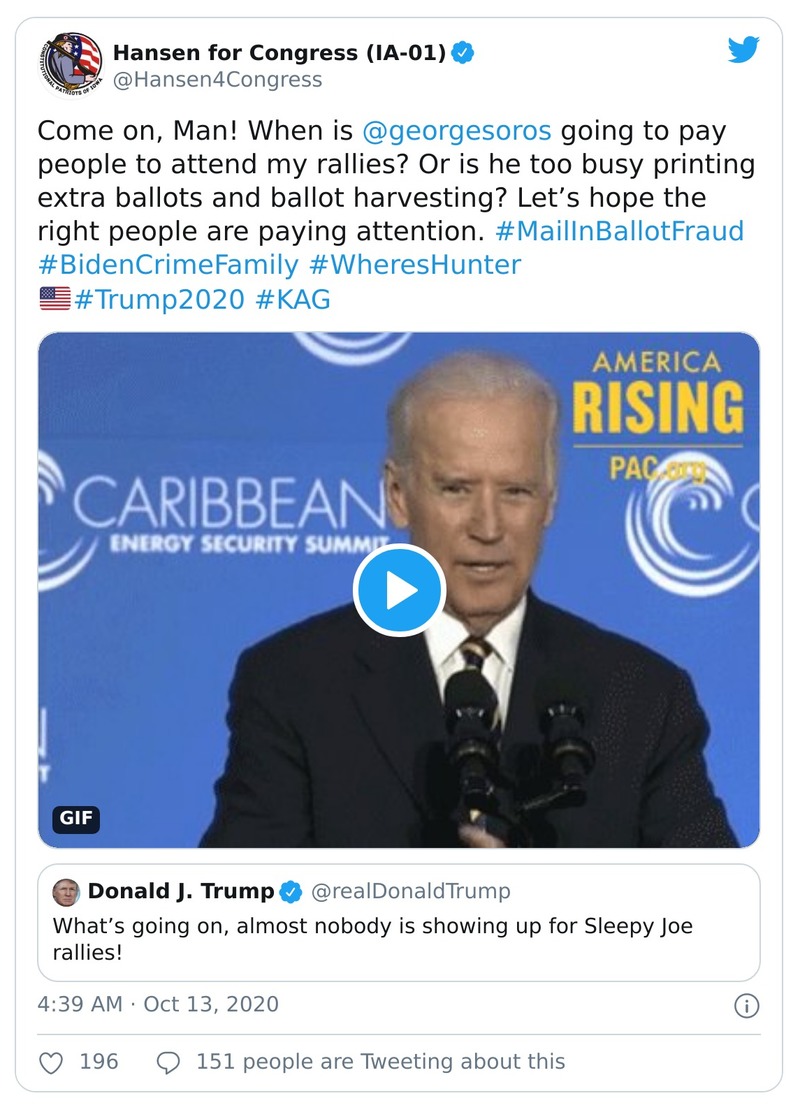Click the blue verified badge beside Hansen for Congress
Image resolution: width=800 pixels, height=1112 pixels.
pos(462,52)
